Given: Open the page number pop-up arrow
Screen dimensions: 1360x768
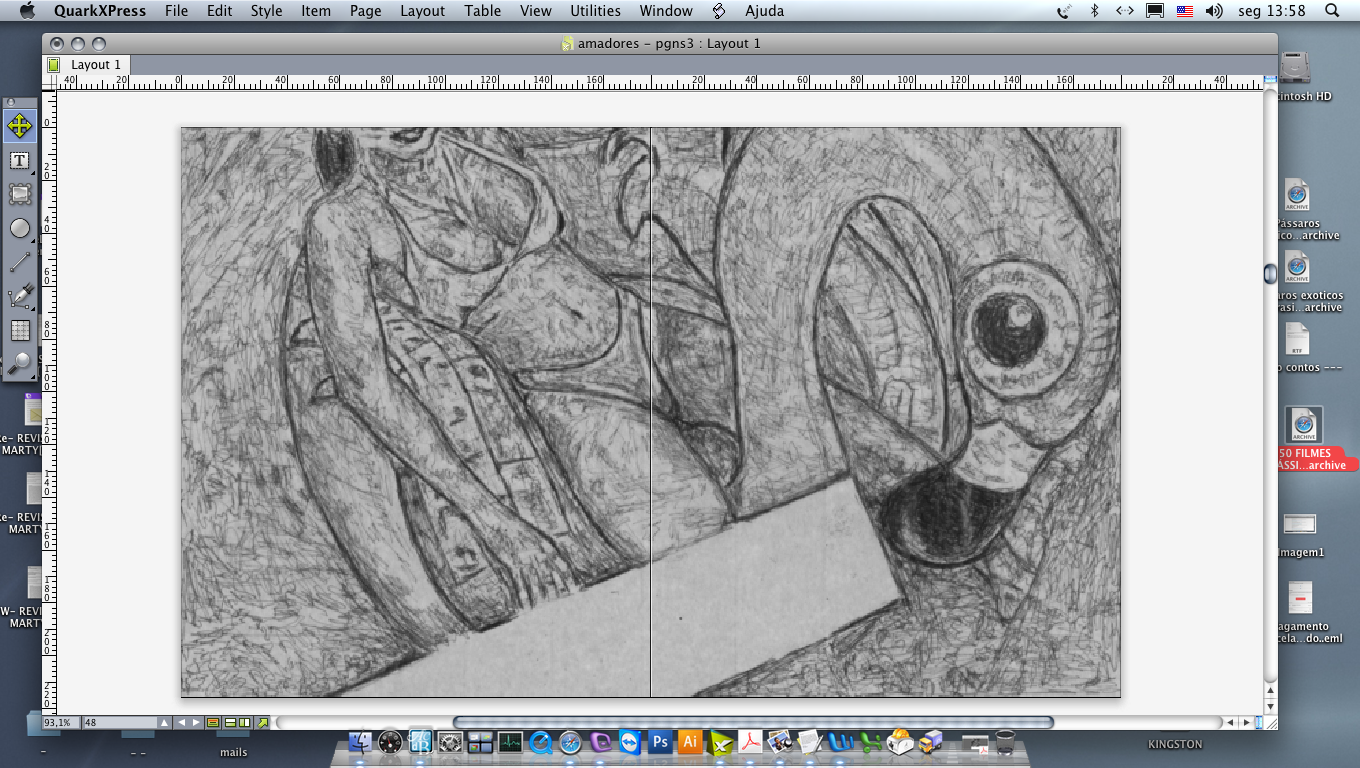Looking at the screenshot, I should tap(164, 722).
